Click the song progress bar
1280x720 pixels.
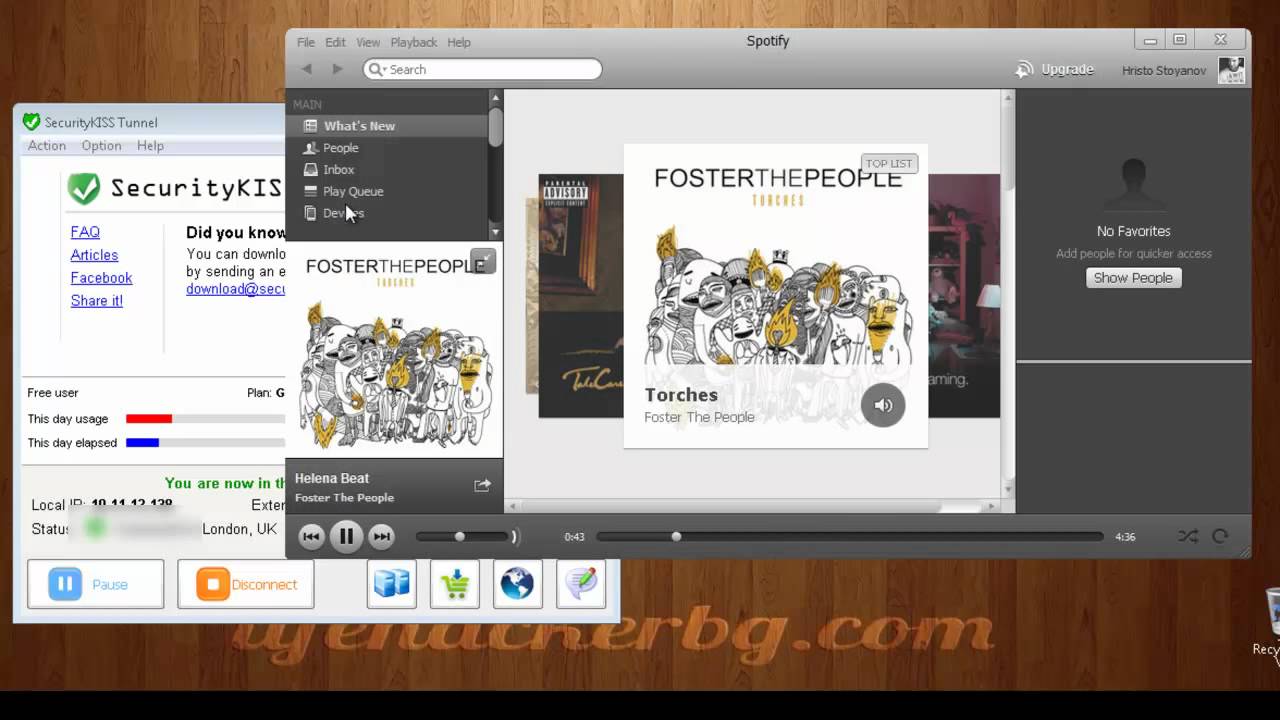[850, 537]
